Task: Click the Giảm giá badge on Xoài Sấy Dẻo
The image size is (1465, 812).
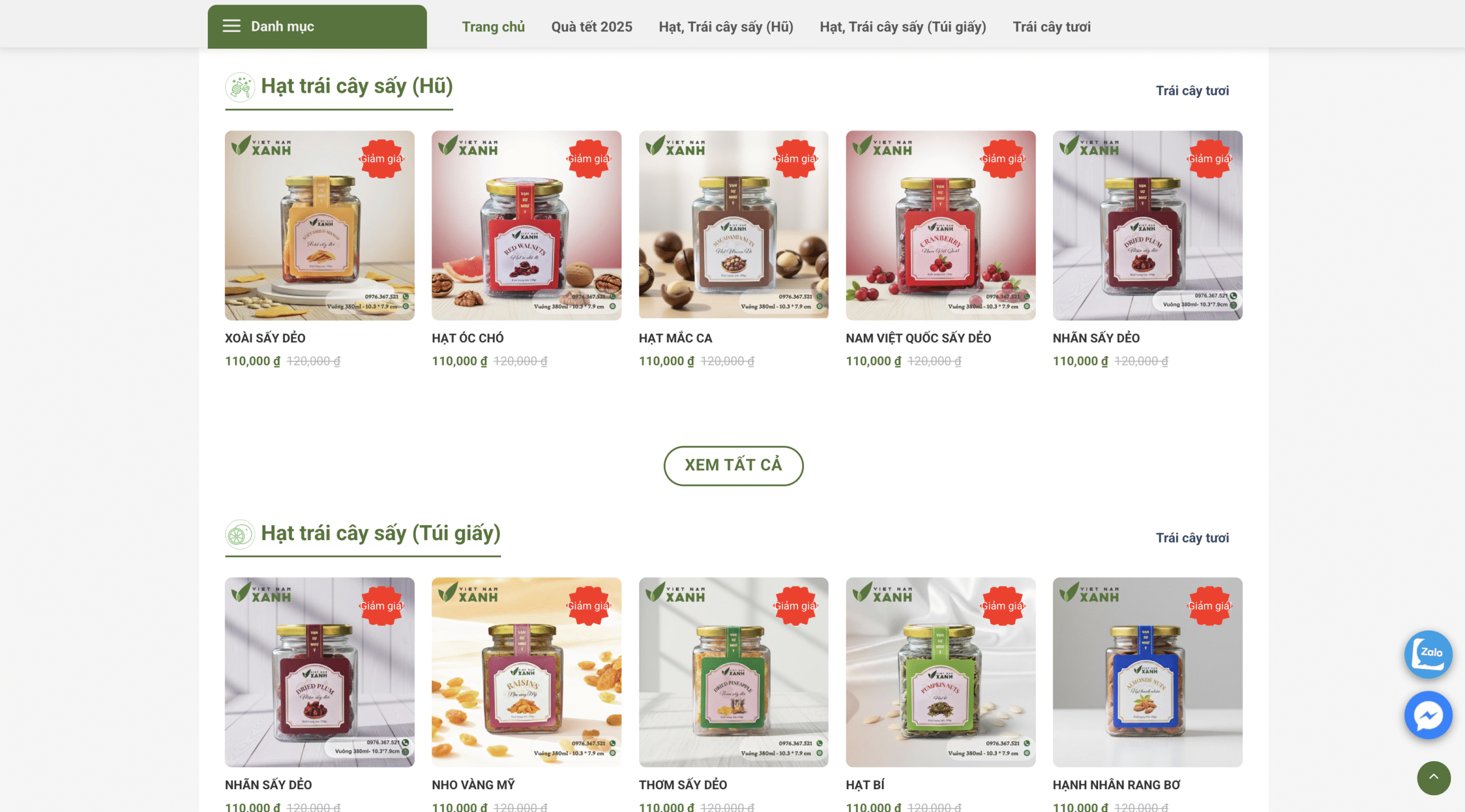Action: pyautogui.click(x=381, y=159)
